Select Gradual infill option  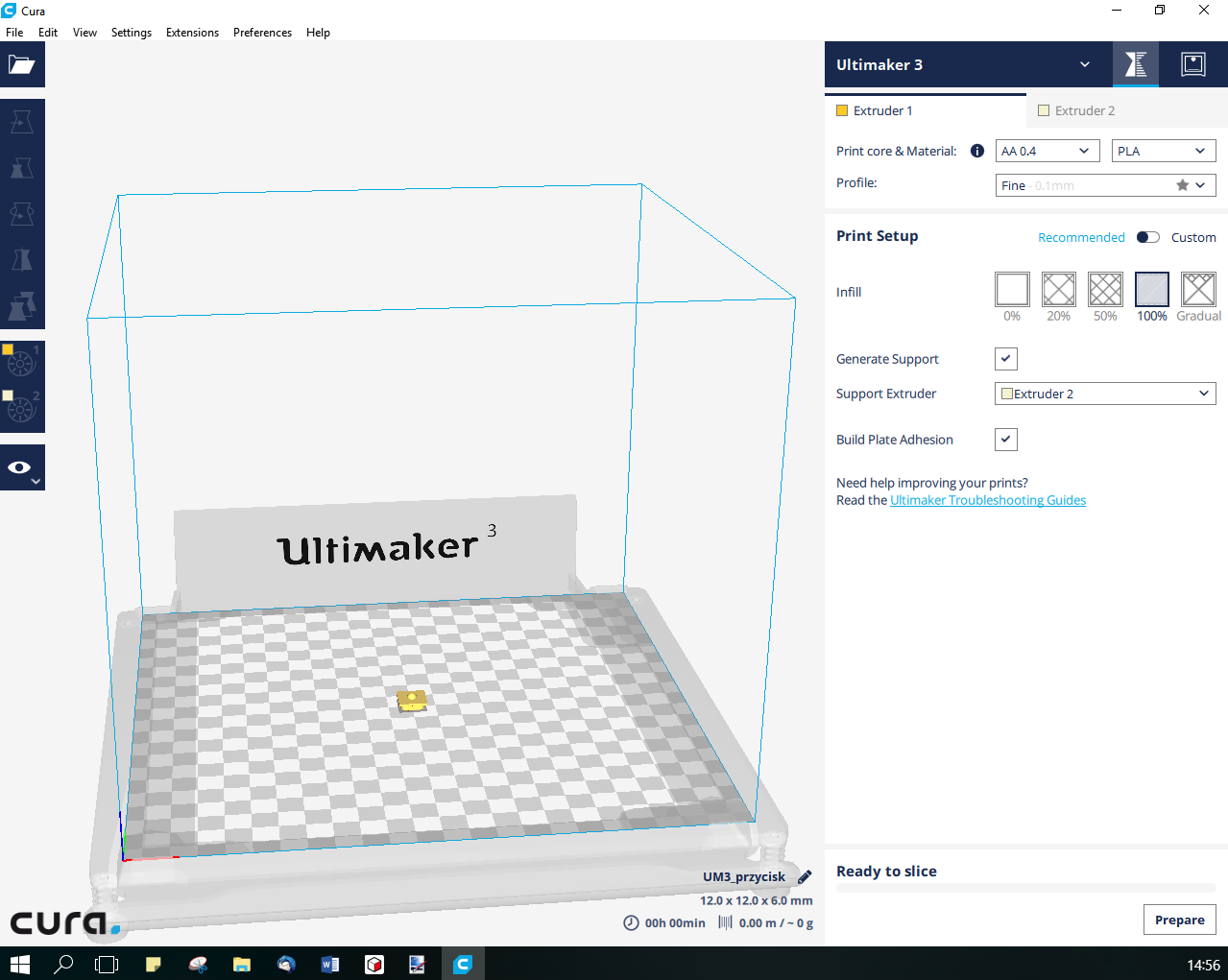point(1198,289)
